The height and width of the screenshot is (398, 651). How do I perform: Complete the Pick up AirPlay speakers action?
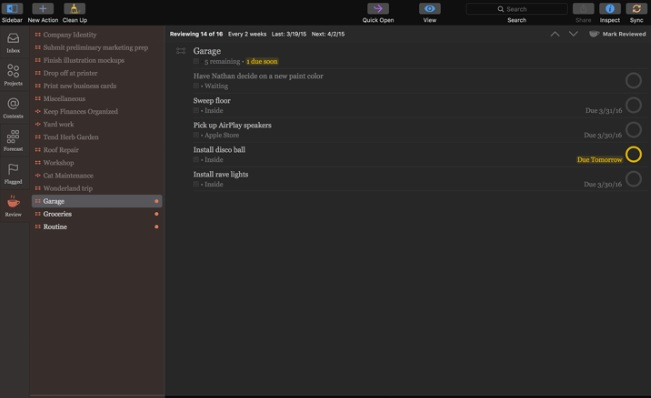click(x=633, y=129)
